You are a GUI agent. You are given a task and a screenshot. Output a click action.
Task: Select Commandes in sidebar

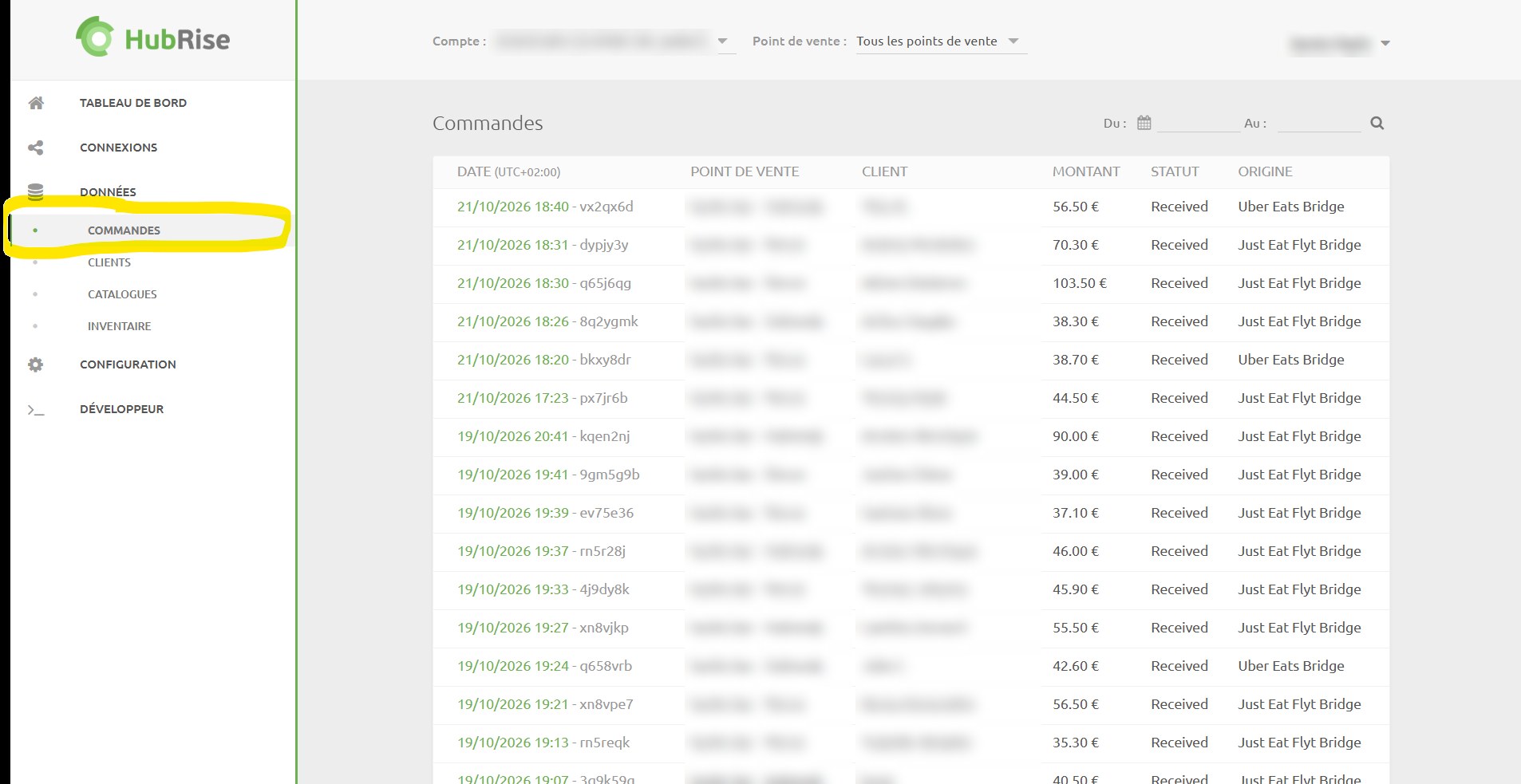tap(124, 230)
